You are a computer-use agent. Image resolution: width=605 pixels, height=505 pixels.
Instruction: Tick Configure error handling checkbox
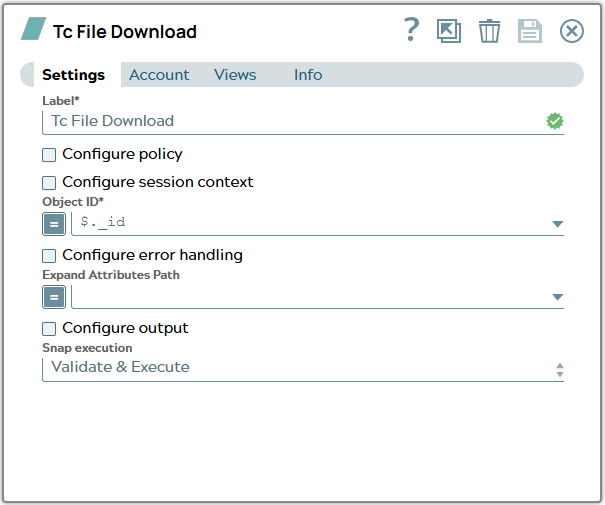coord(49,256)
